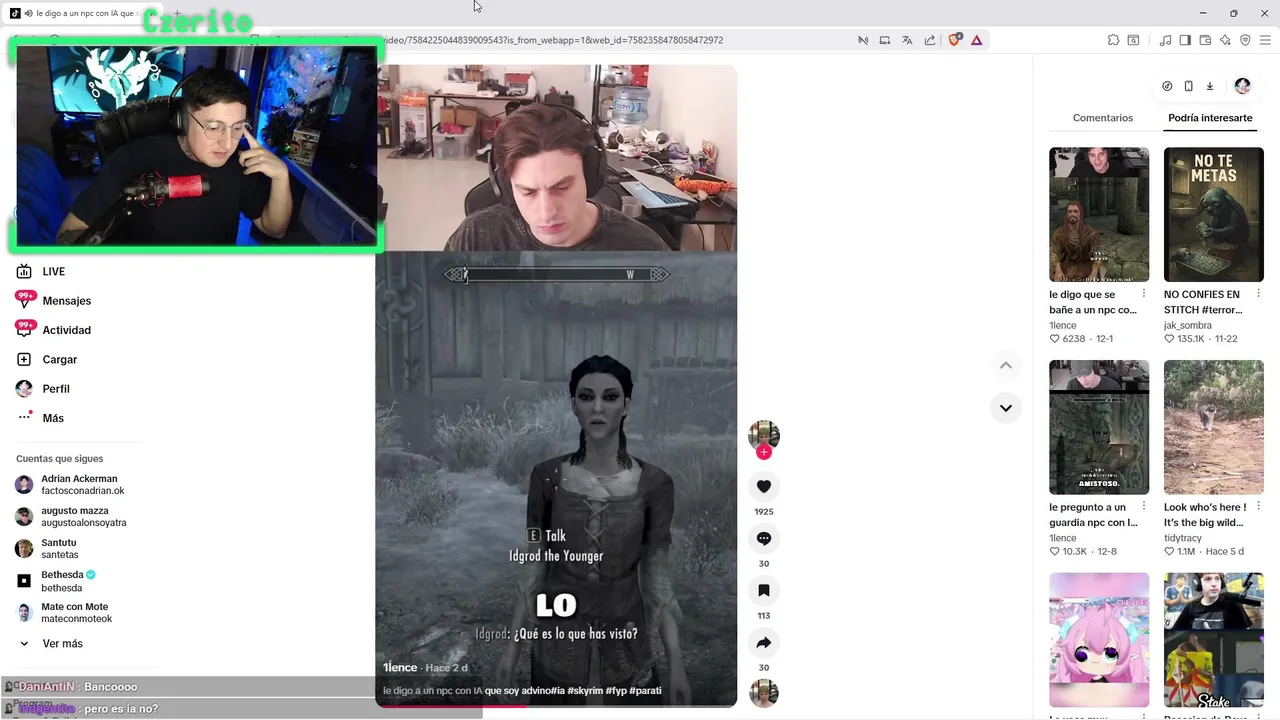Click TikTok get app phone icon

click(1188, 86)
